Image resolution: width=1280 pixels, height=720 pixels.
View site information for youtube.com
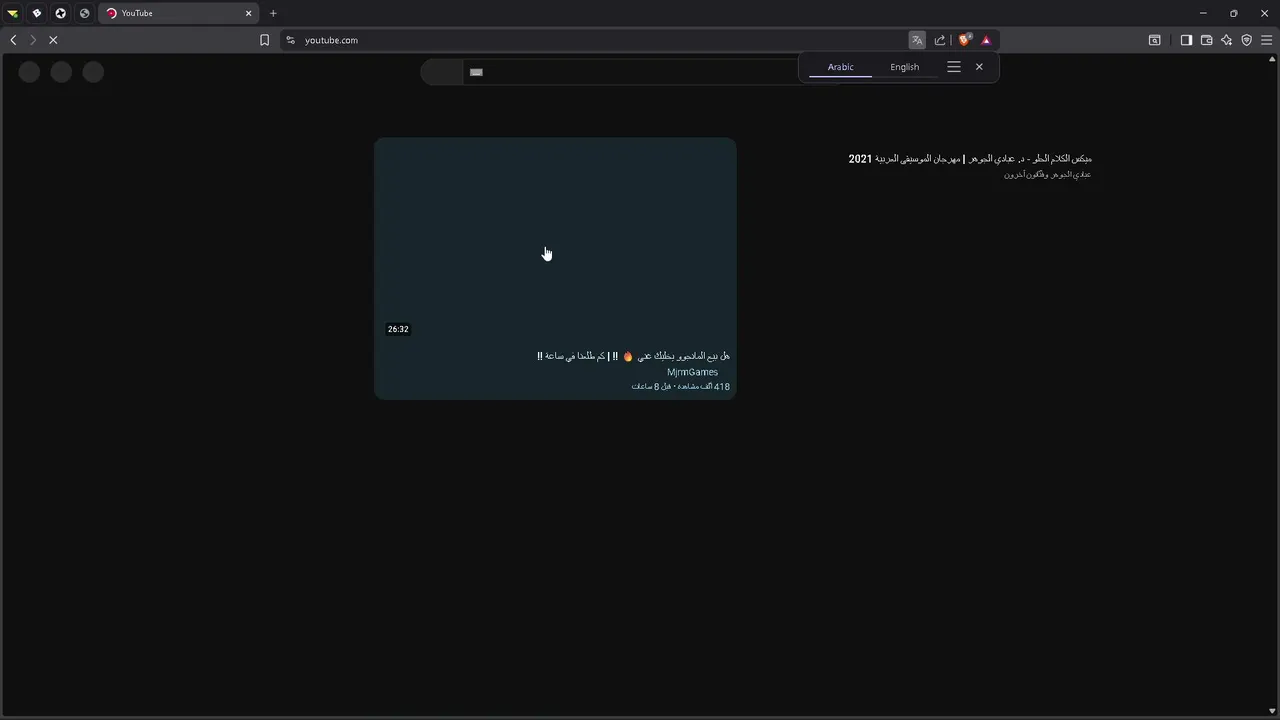(290, 40)
